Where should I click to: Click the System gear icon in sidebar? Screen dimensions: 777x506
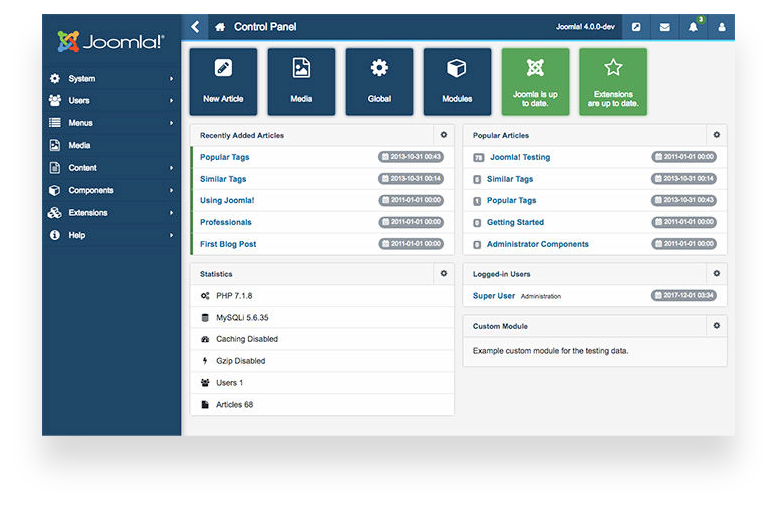[x=55, y=78]
